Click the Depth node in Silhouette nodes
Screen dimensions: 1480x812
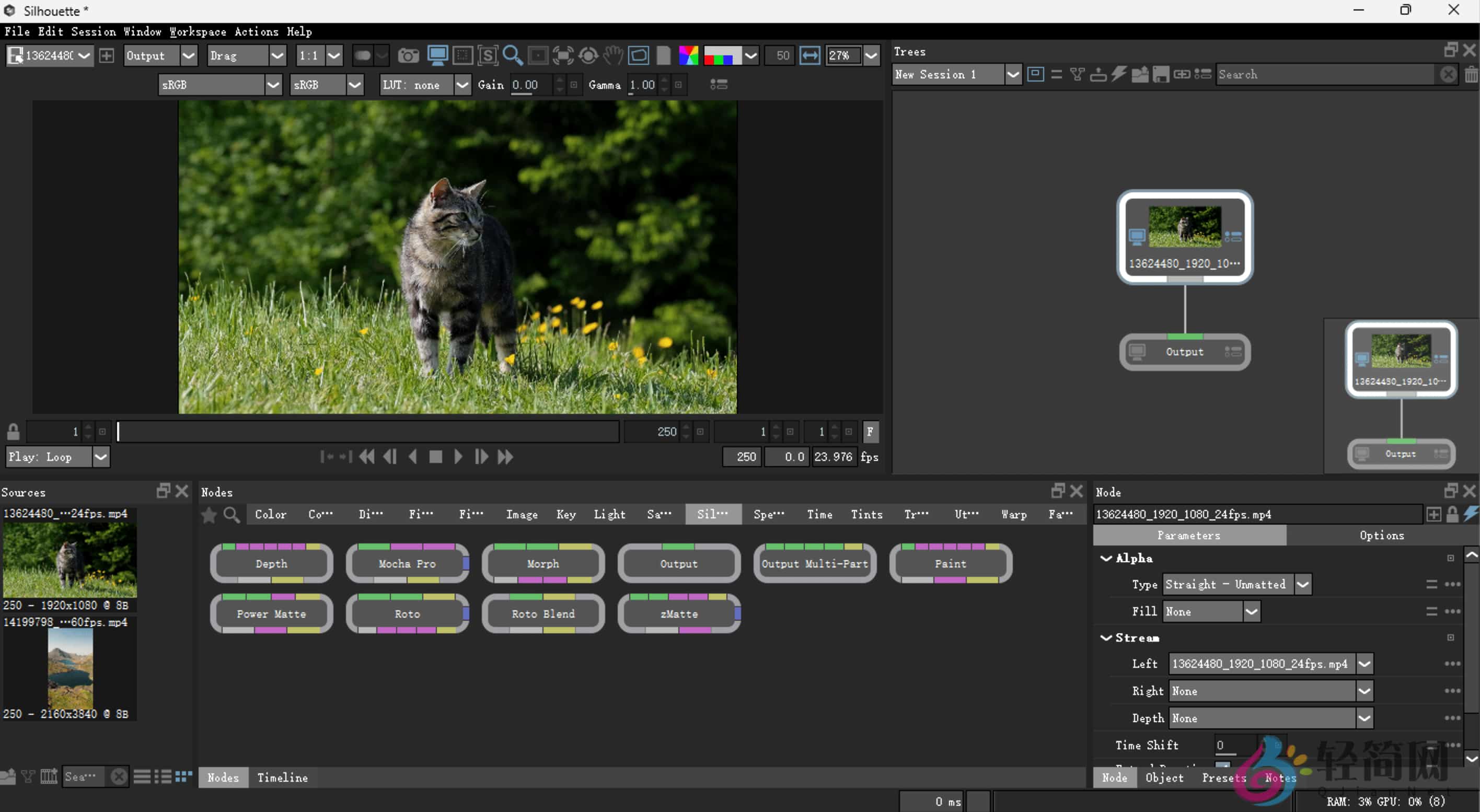[x=271, y=563]
